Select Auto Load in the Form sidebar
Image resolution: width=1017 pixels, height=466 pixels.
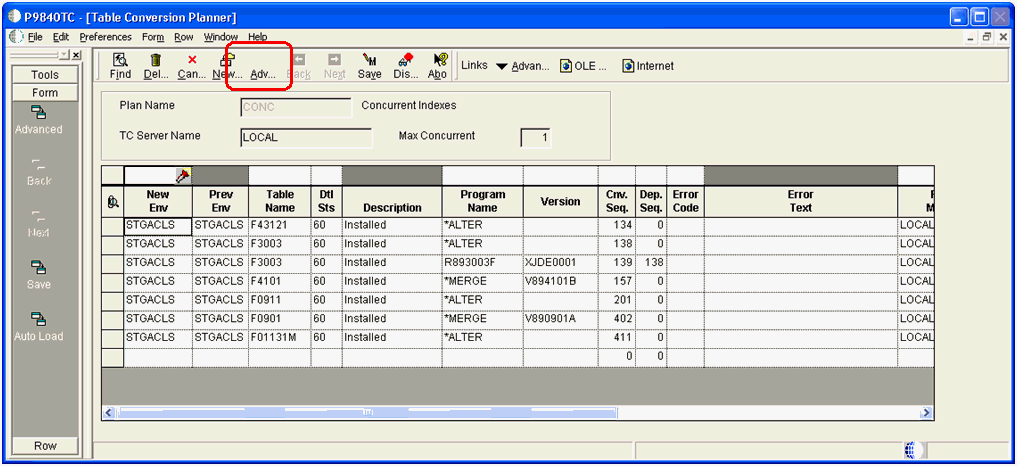[39, 326]
